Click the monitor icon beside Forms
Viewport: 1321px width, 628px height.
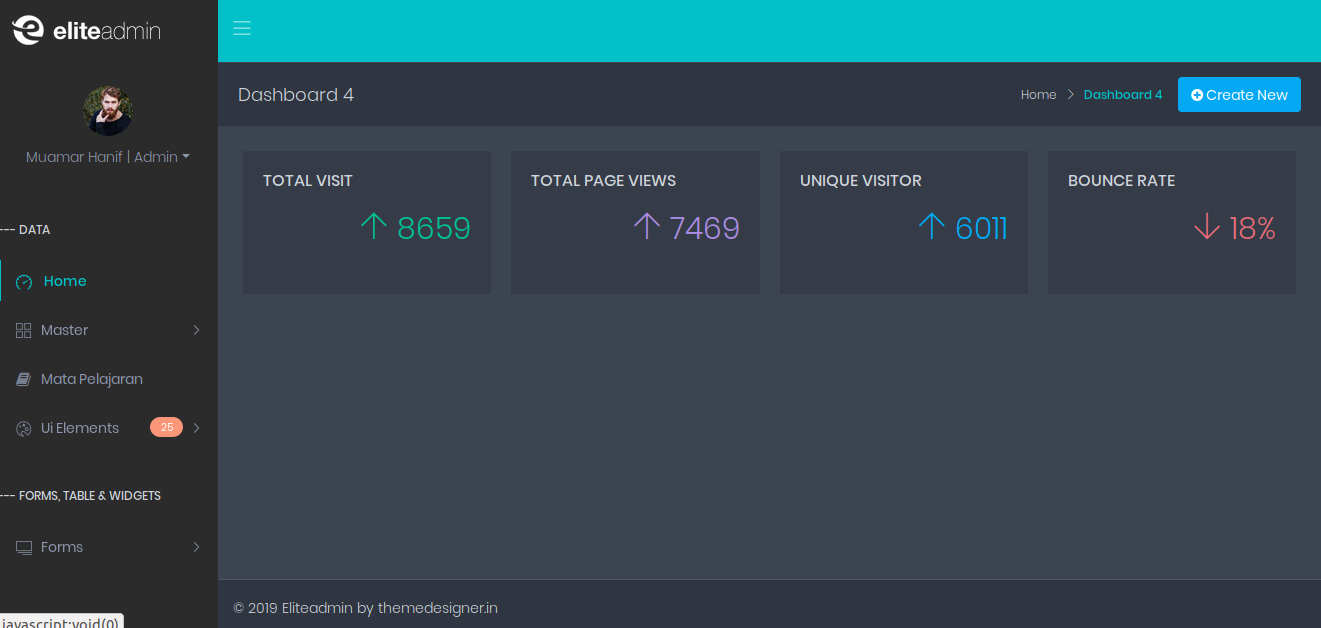pyautogui.click(x=23, y=547)
